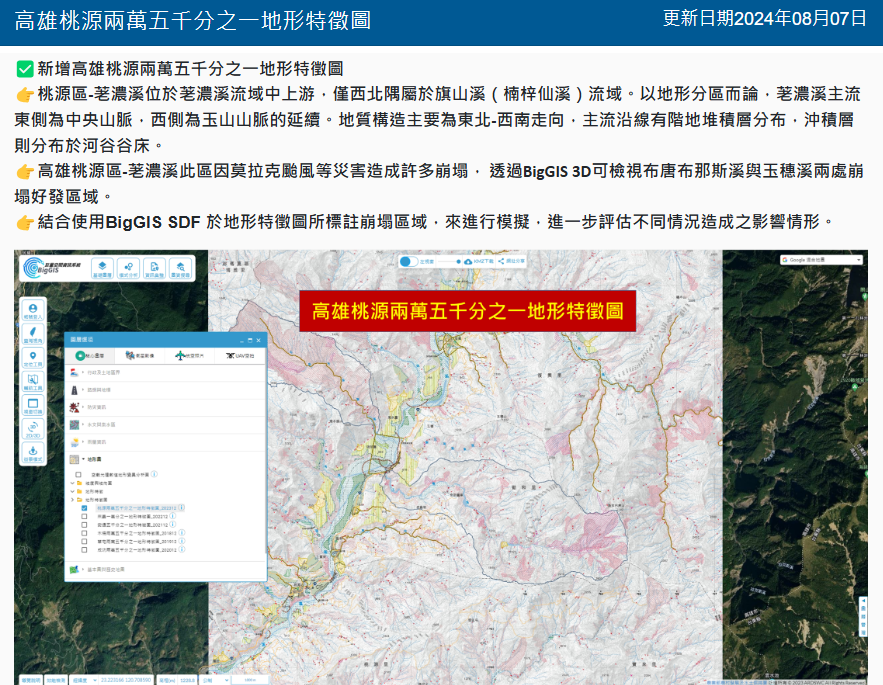Open the Google basemap dropdown
Screen dimensions: 883x685
point(822,260)
